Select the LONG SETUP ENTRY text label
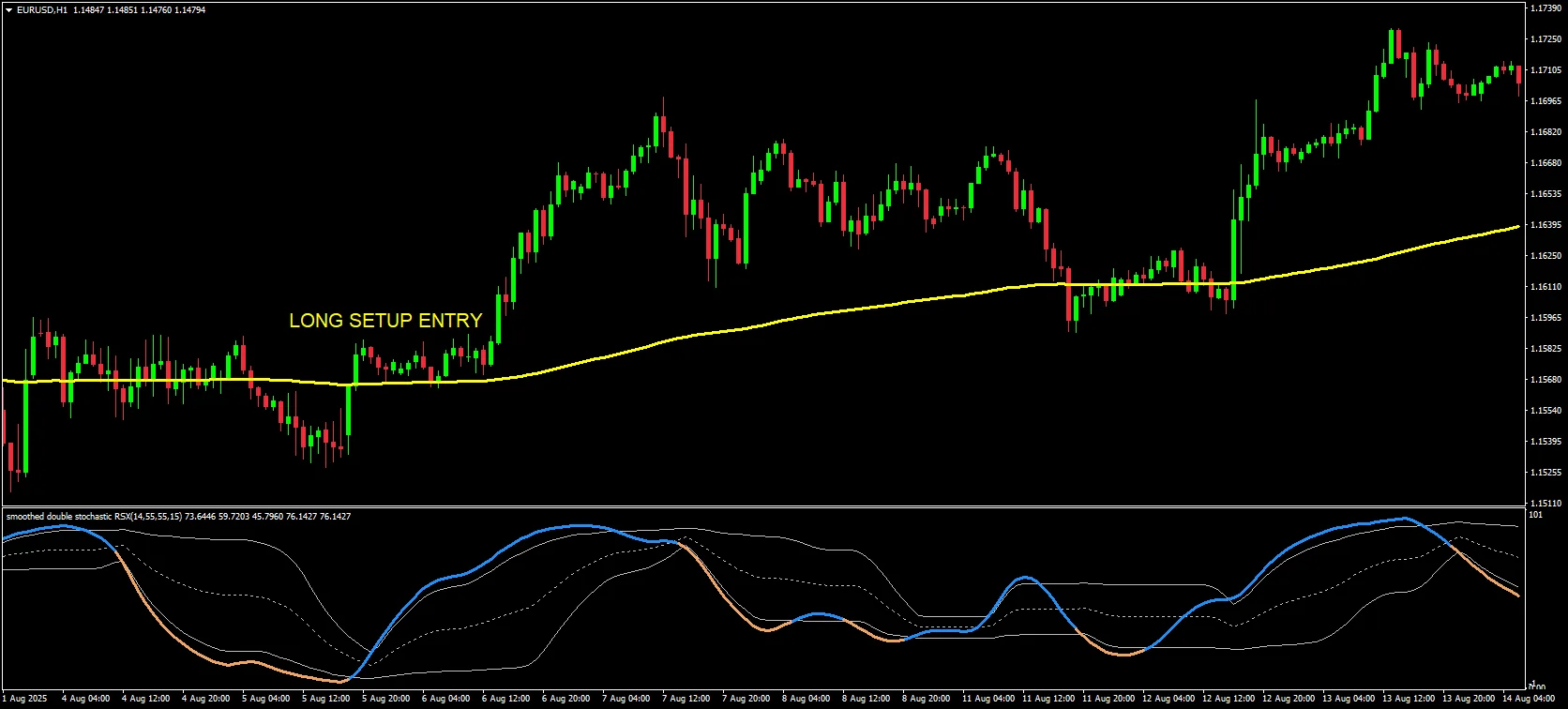This screenshot has height=709, width=1568. coord(385,321)
